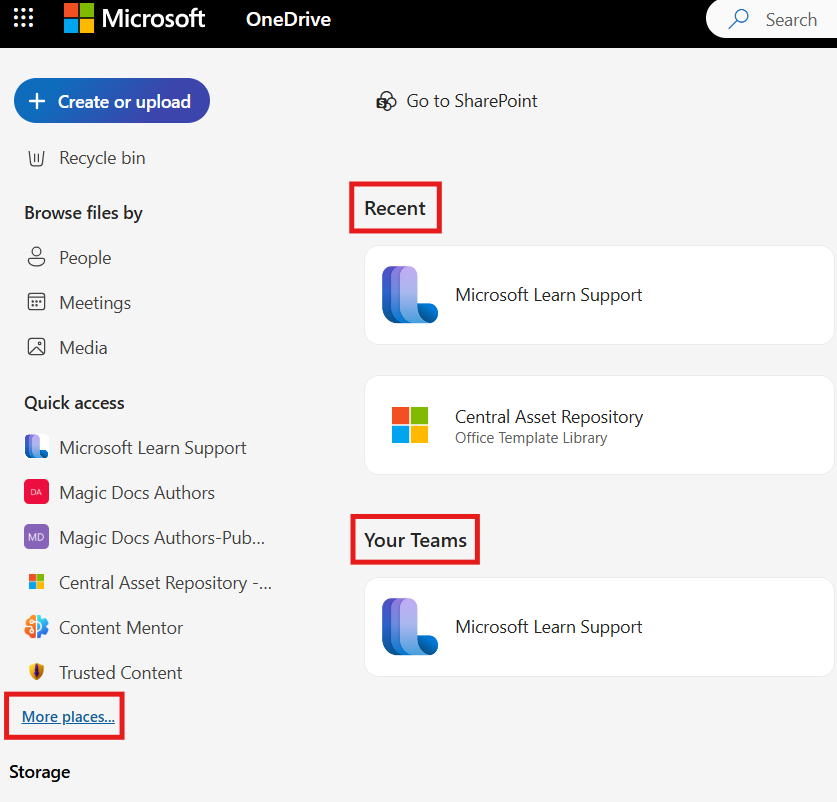Click the search magnifier icon
The height and width of the screenshot is (802, 837).
(738, 19)
